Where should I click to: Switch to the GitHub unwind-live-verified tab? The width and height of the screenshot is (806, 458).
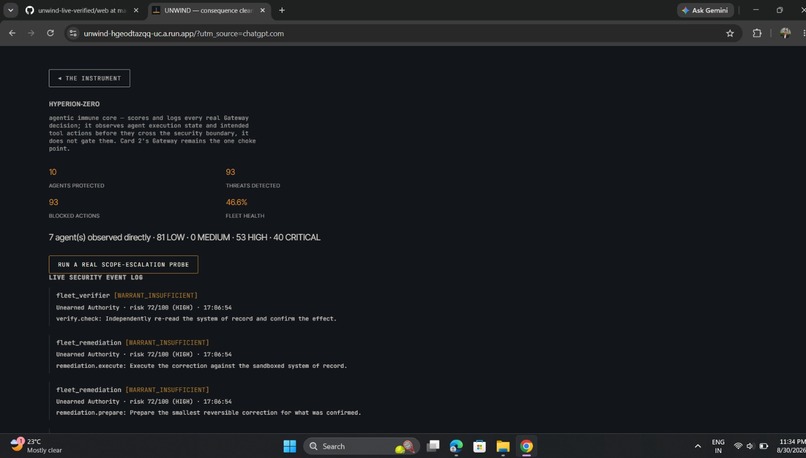tap(81, 10)
